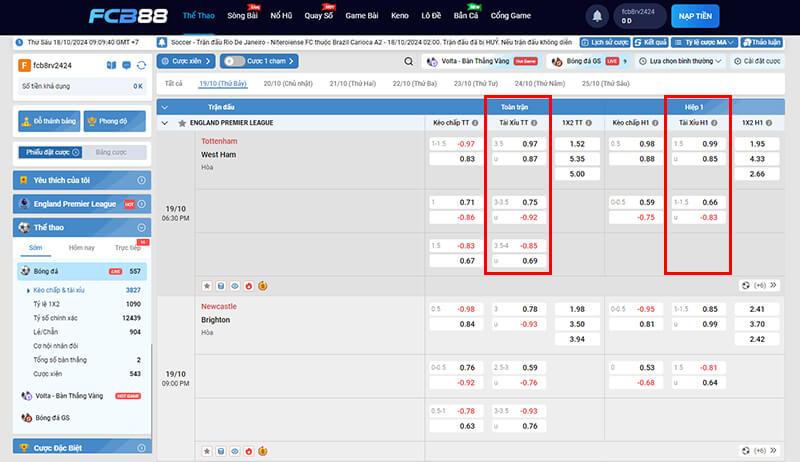The height and width of the screenshot is (462, 800).
Task: Open the eye icon under Tottenham match
Action: [234, 285]
